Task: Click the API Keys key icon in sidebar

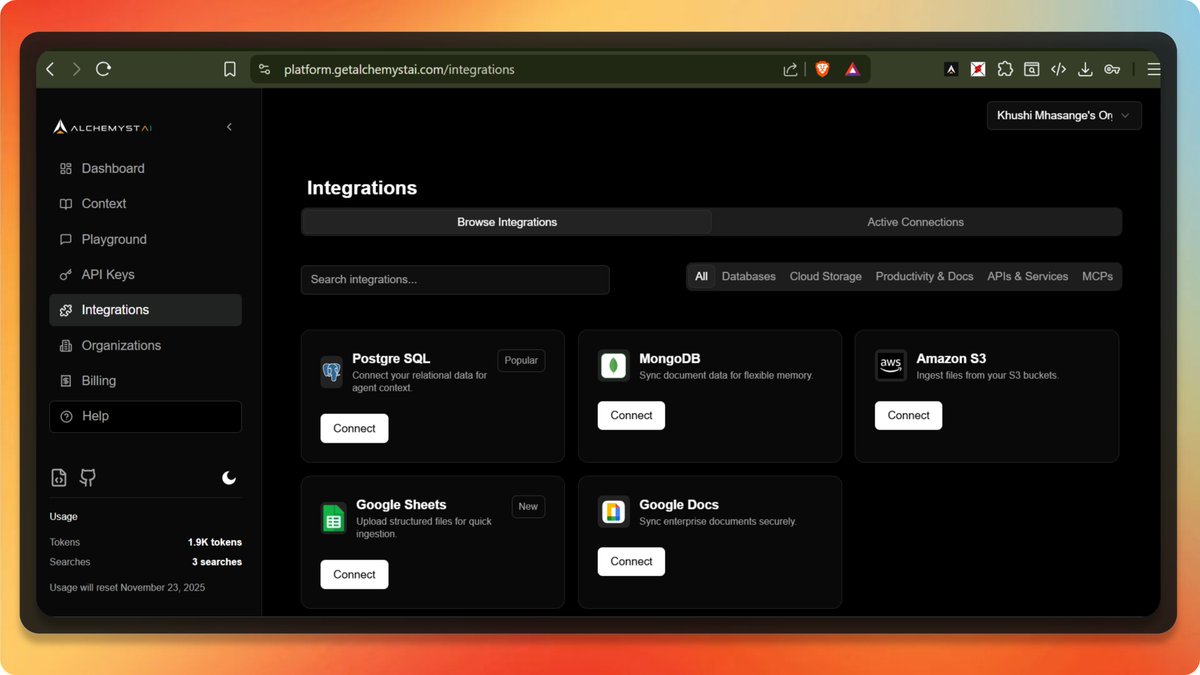Action: pos(66,275)
